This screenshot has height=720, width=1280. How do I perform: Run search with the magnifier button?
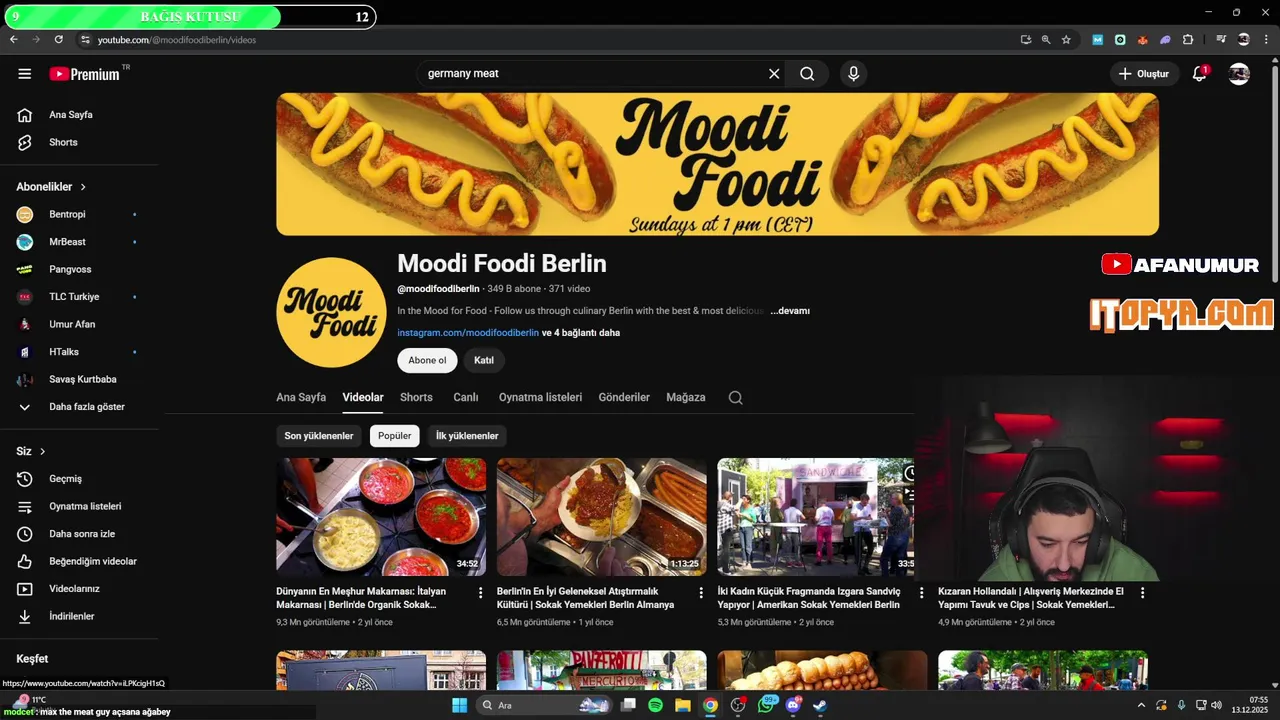pos(807,74)
